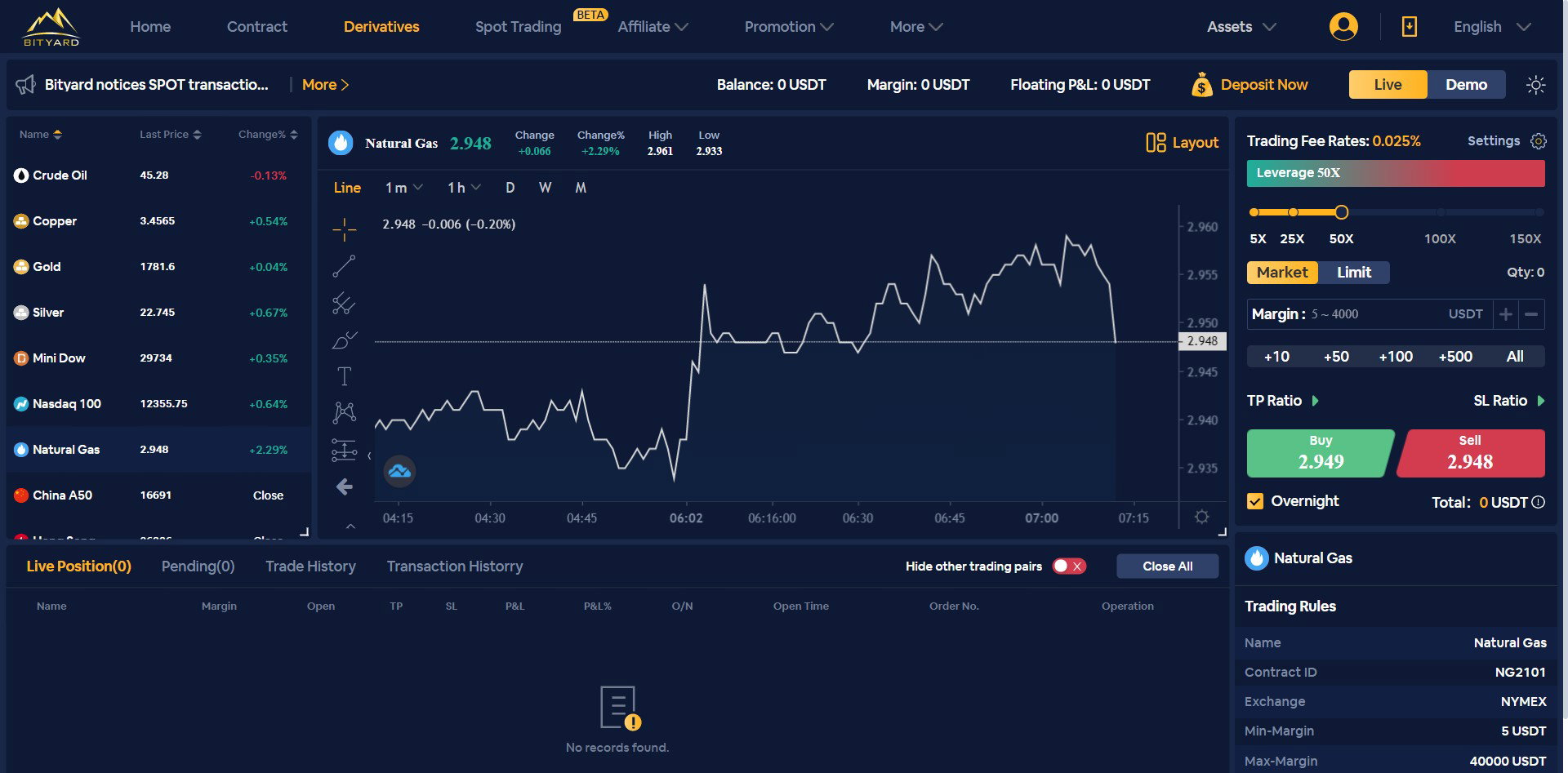Open the English language dropdown
Viewport: 1568px width, 773px height.
click(x=1492, y=27)
